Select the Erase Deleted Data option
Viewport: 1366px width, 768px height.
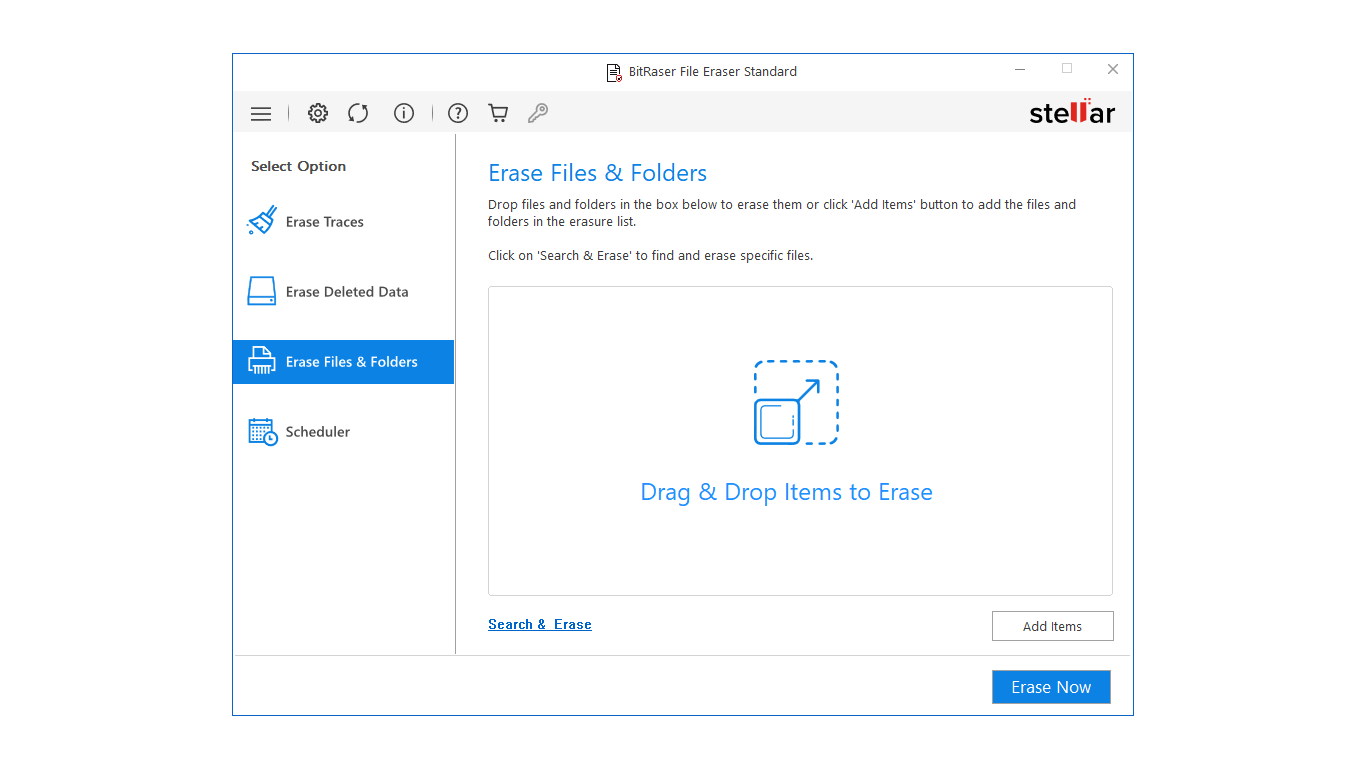[344, 292]
